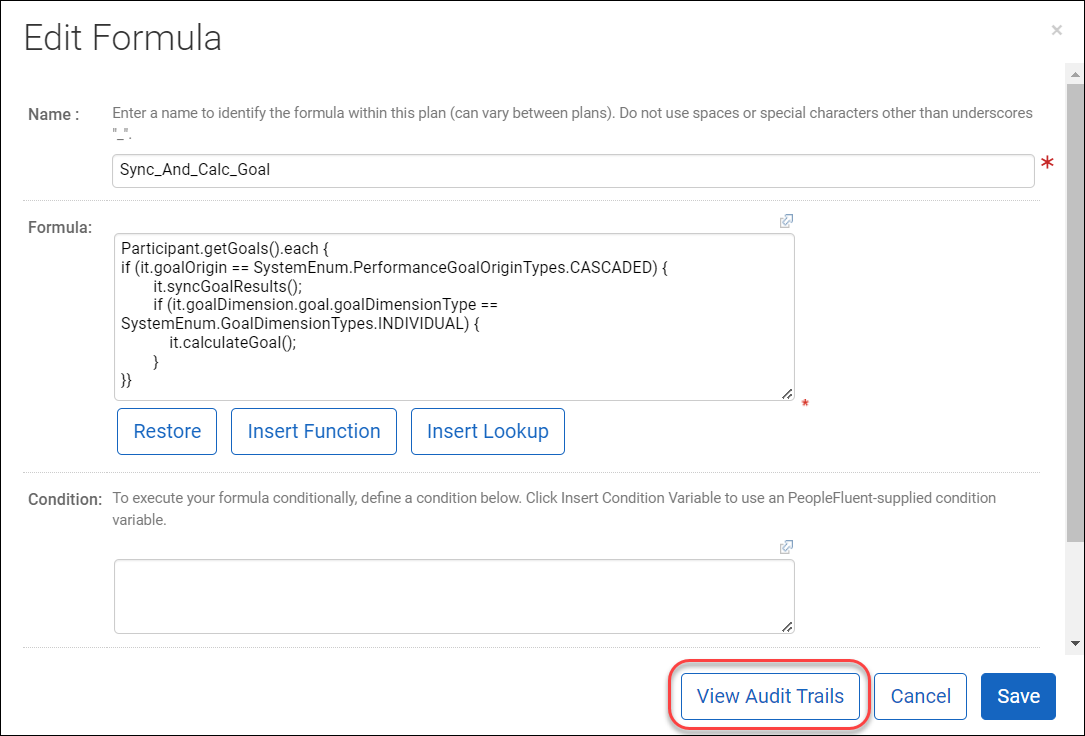The image size is (1085, 736).
Task: Open the Insert Function dialog
Action: click(x=313, y=432)
